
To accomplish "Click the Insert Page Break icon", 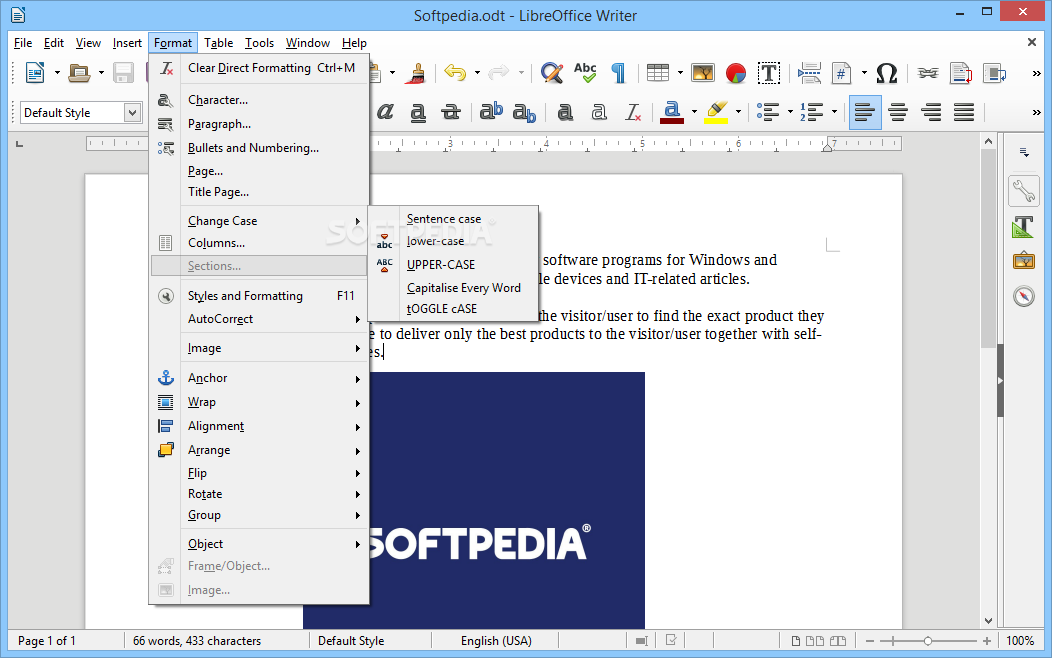I will 809,72.
